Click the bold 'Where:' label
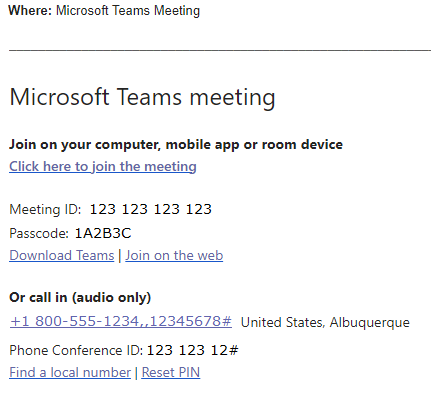Image resolution: width=431 pixels, height=397 pixels. tap(30, 10)
